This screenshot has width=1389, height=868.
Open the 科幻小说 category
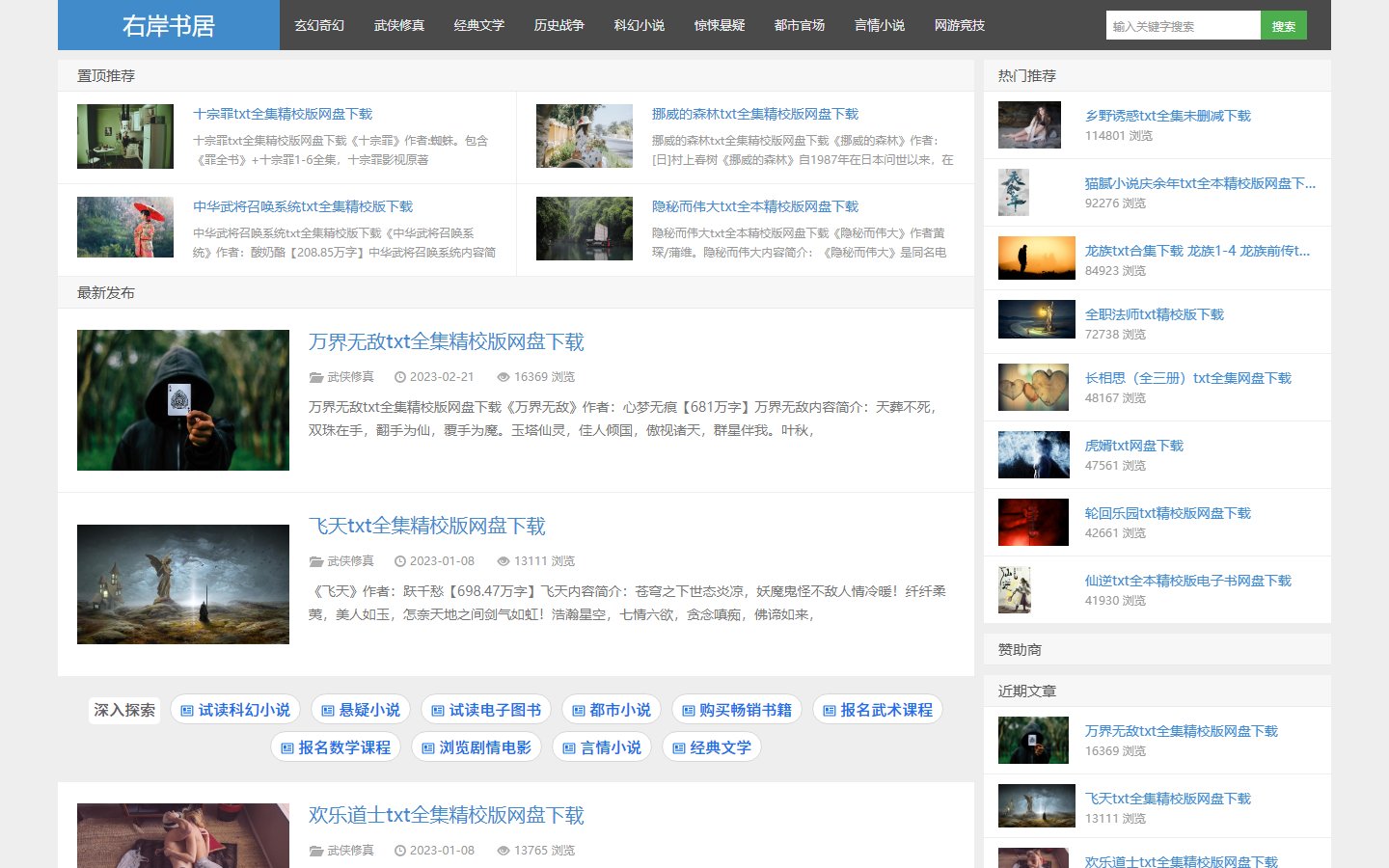click(x=640, y=25)
